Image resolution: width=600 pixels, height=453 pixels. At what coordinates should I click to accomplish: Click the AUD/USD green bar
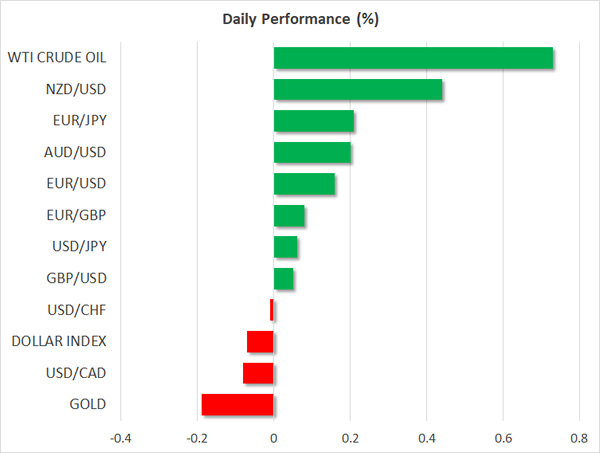pyautogui.click(x=312, y=153)
